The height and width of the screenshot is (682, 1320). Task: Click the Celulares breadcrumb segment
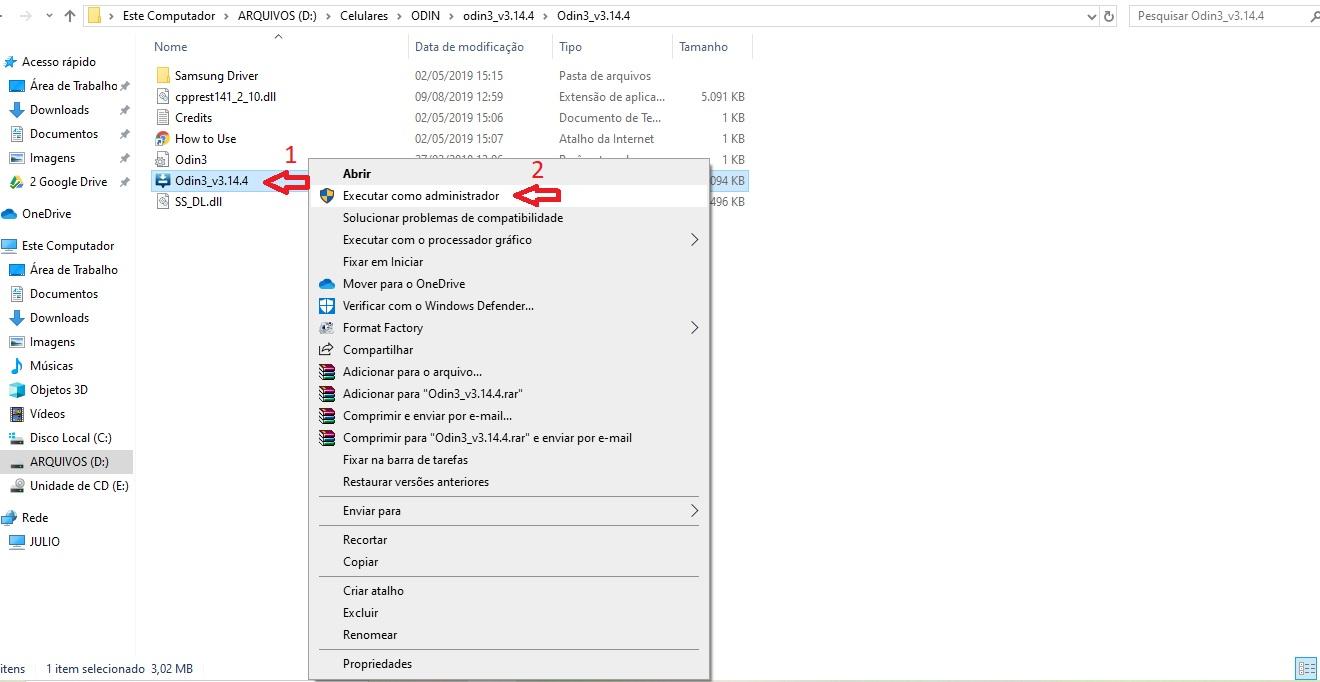point(363,16)
